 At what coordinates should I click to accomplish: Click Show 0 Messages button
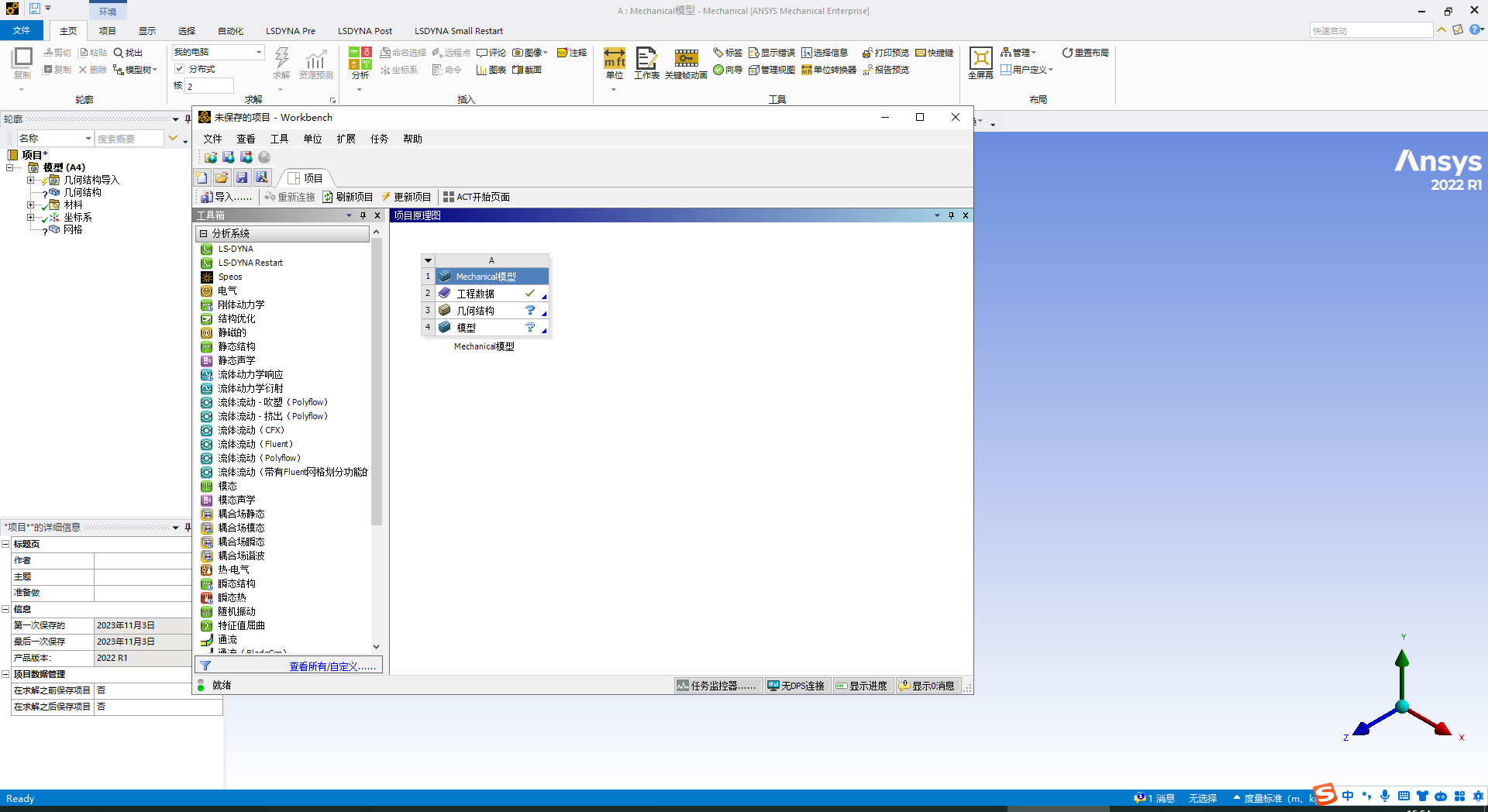click(x=928, y=686)
